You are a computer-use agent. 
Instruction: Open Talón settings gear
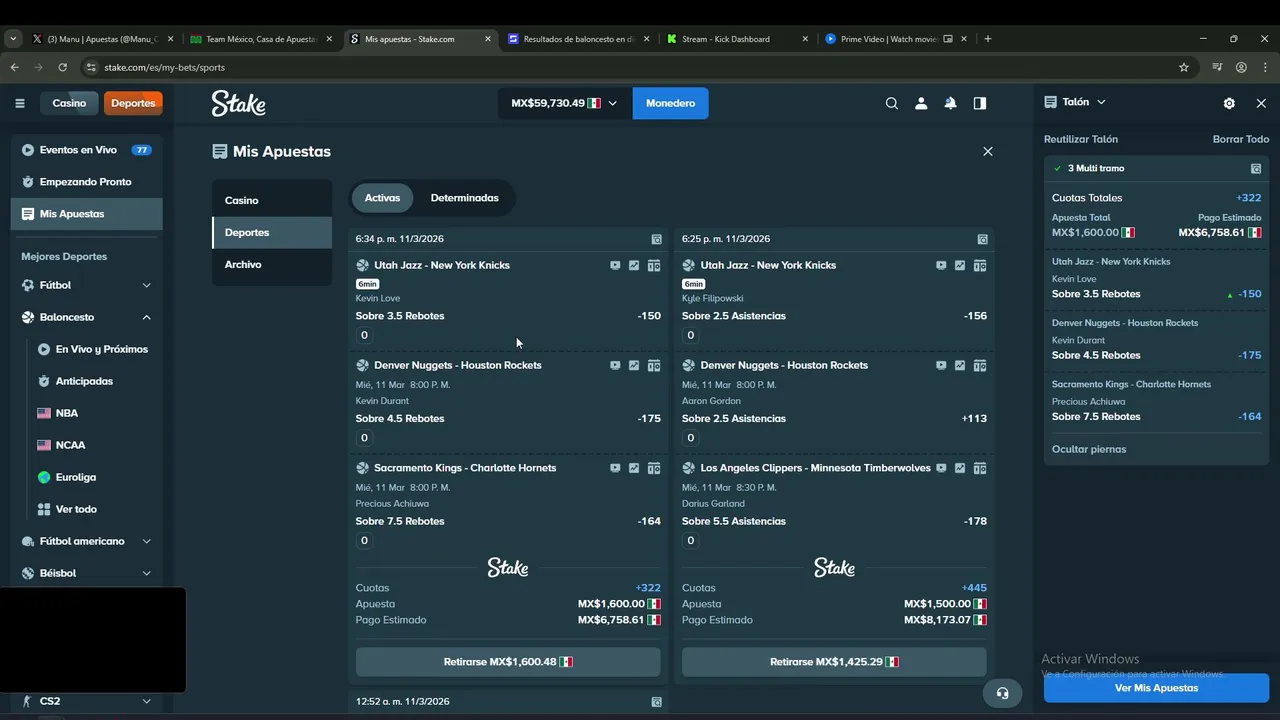coord(1229,103)
